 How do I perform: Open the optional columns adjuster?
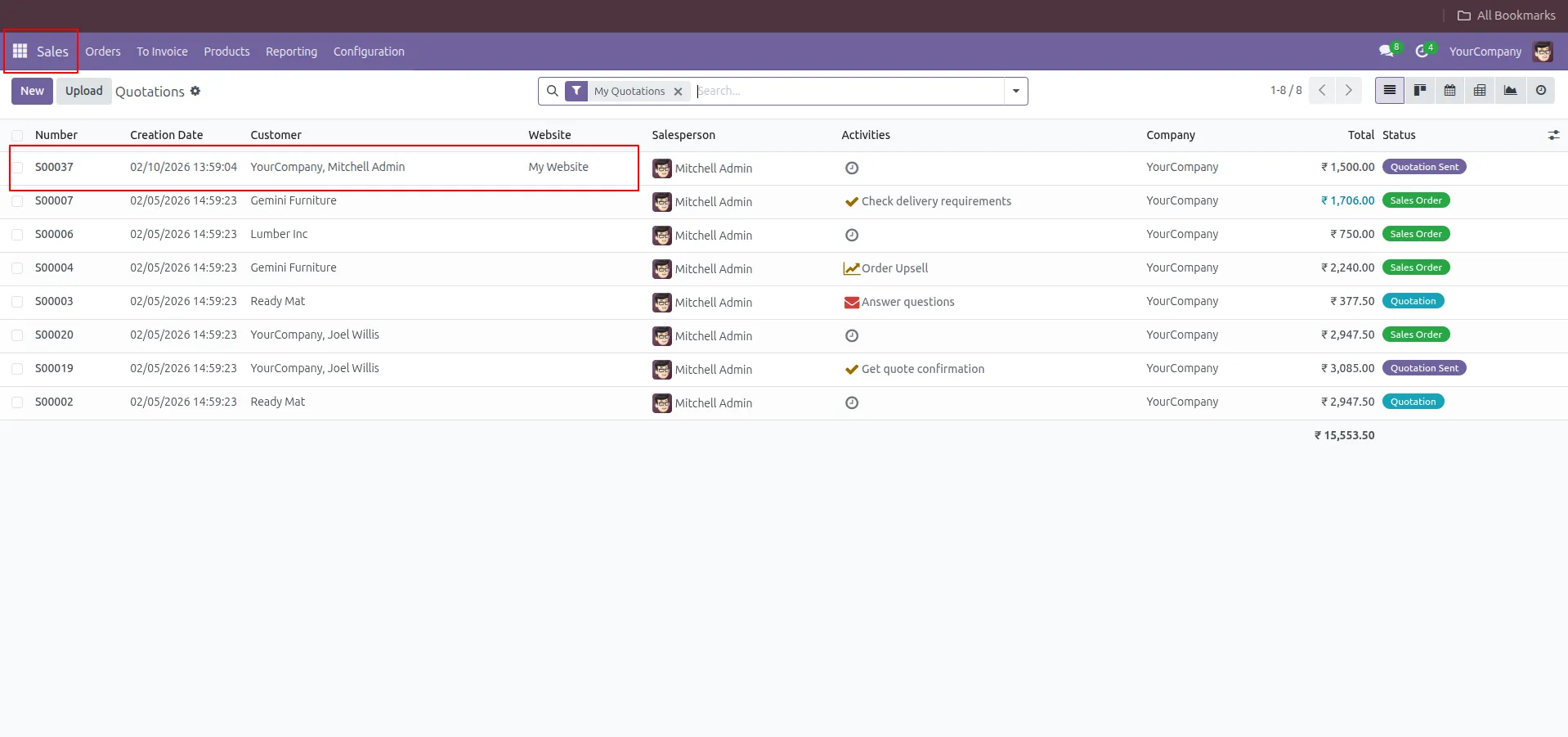click(1553, 135)
